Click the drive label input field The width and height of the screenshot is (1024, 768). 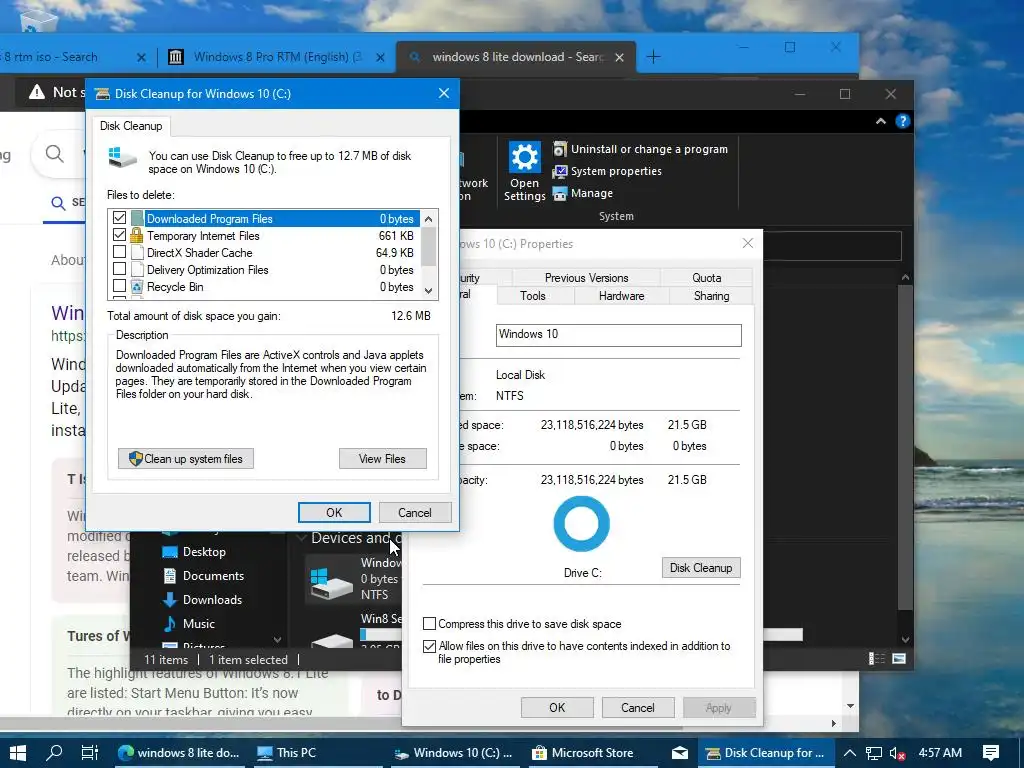pyautogui.click(x=618, y=335)
